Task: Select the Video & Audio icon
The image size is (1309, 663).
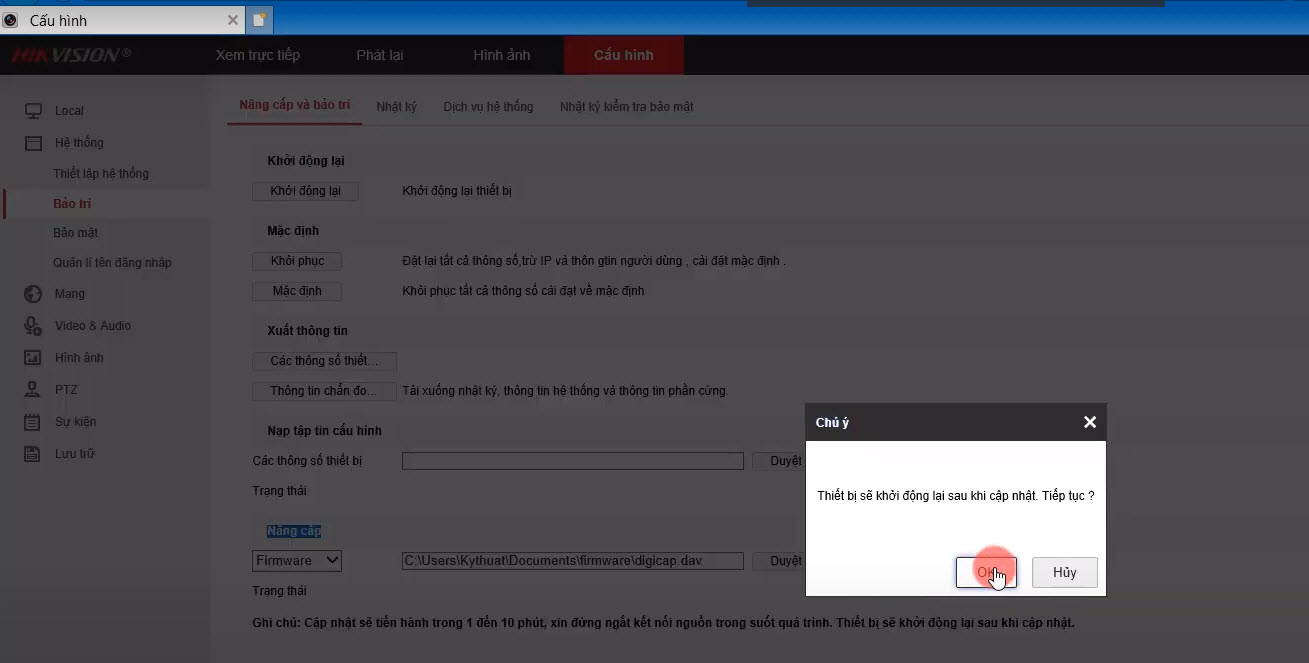Action: click(x=34, y=326)
